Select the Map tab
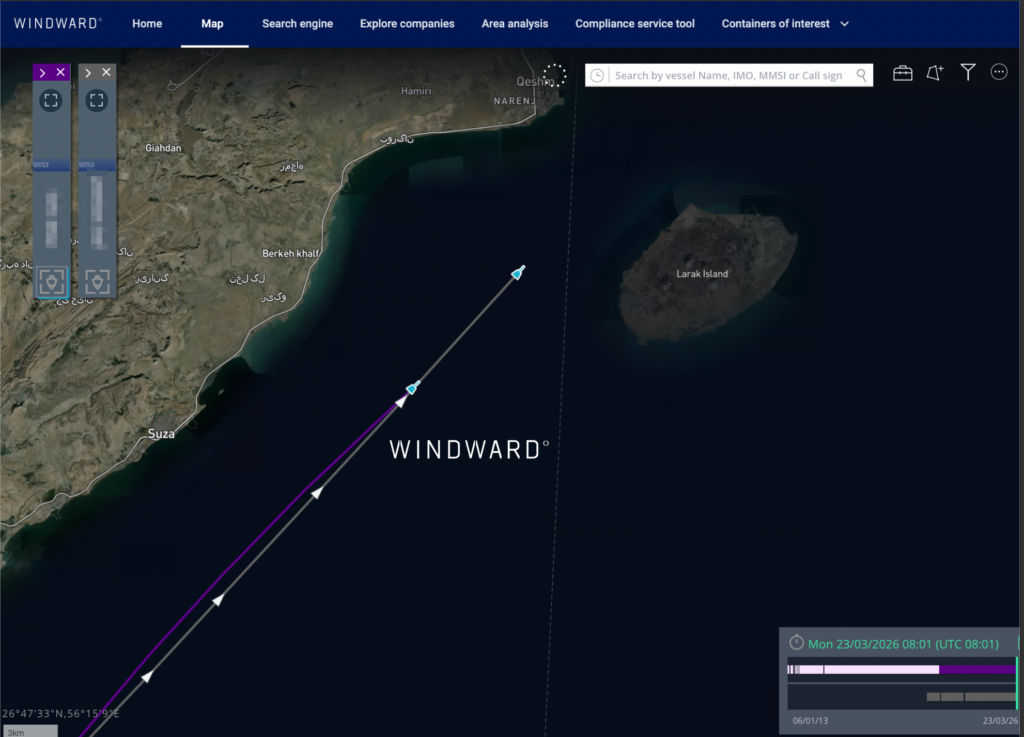1024x737 pixels. point(212,24)
